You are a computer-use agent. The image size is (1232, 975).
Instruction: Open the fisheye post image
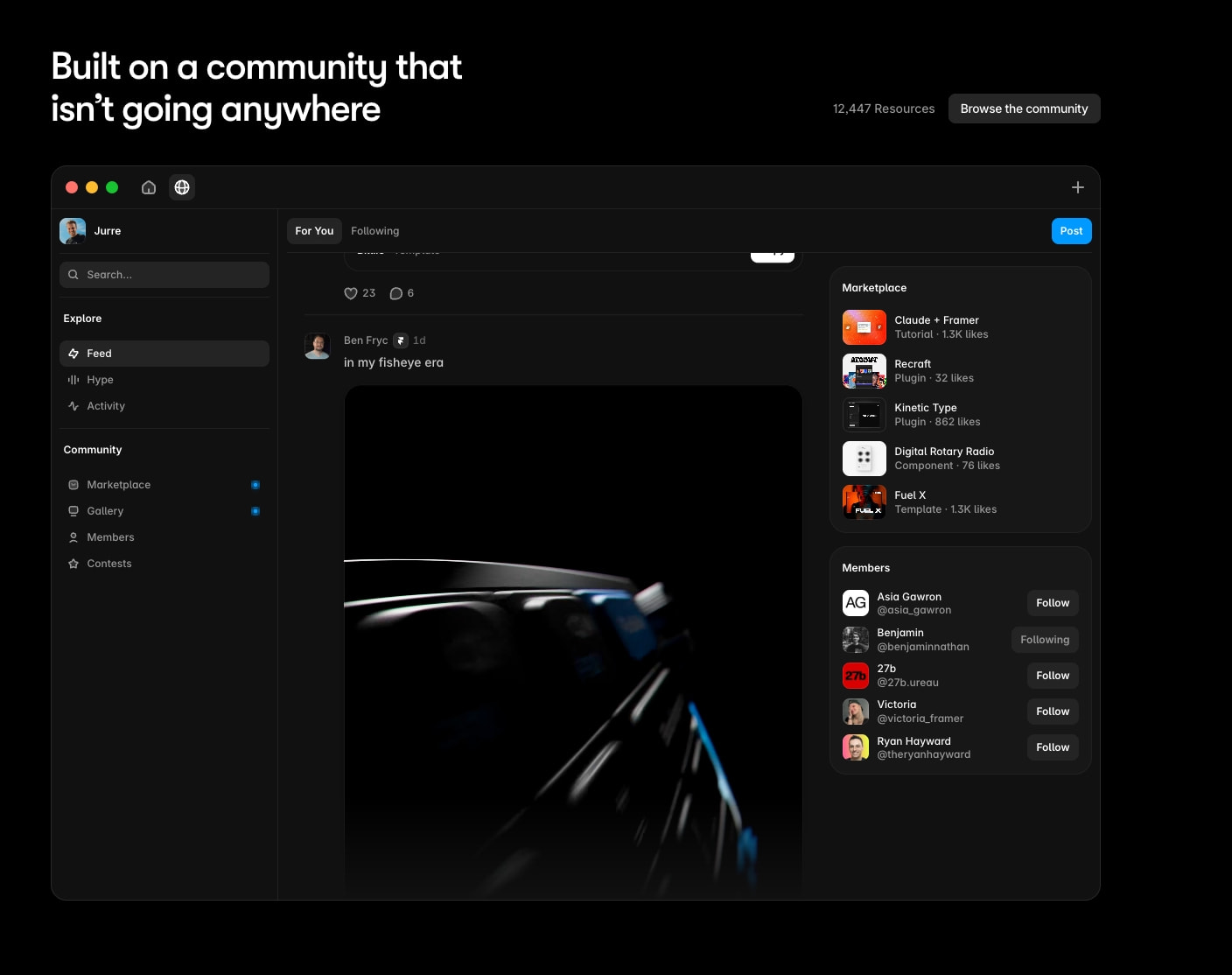pos(573,642)
